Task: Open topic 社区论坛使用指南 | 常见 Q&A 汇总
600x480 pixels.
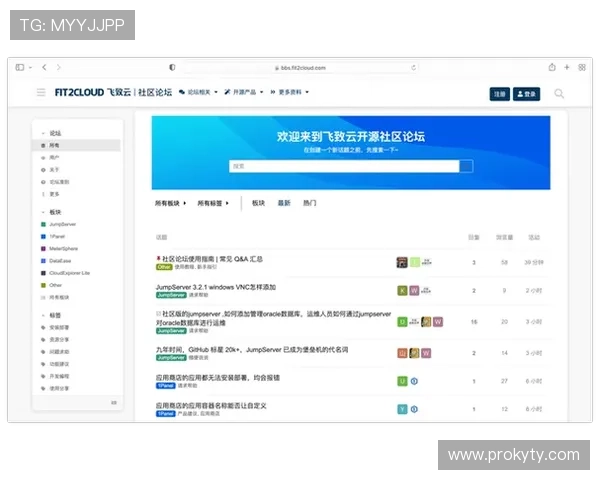Action: (x=212, y=259)
